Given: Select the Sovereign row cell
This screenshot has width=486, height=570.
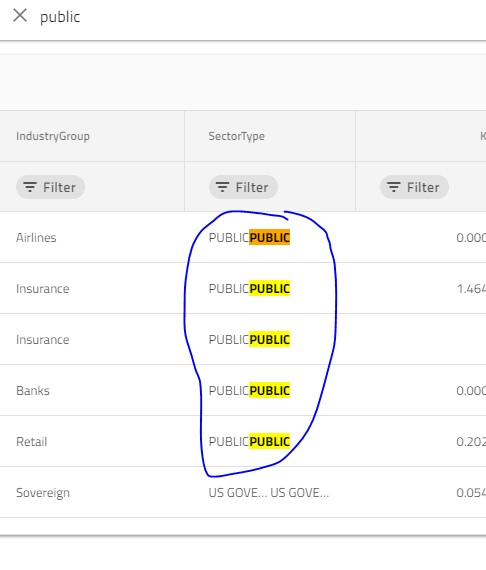Looking at the screenshot, I should tap(43, 493).
